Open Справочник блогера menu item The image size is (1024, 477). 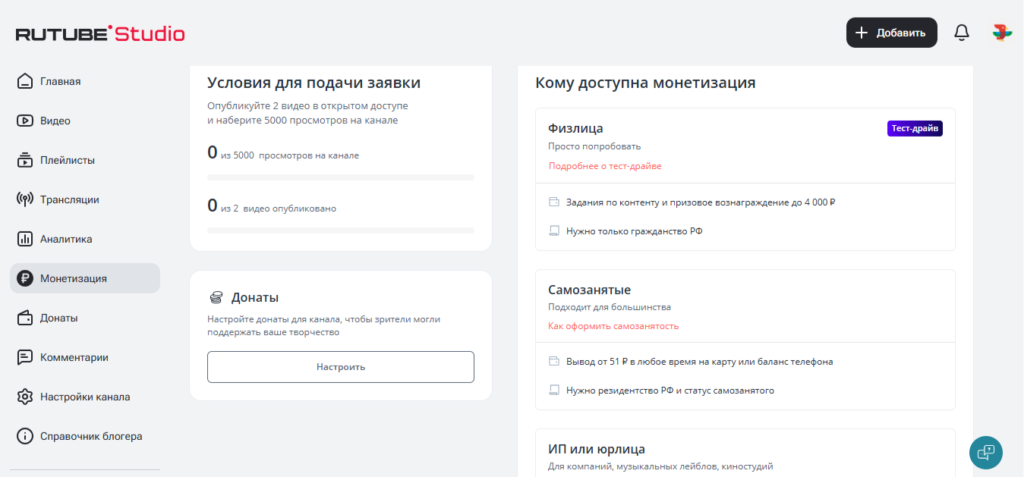pos(85,436)
